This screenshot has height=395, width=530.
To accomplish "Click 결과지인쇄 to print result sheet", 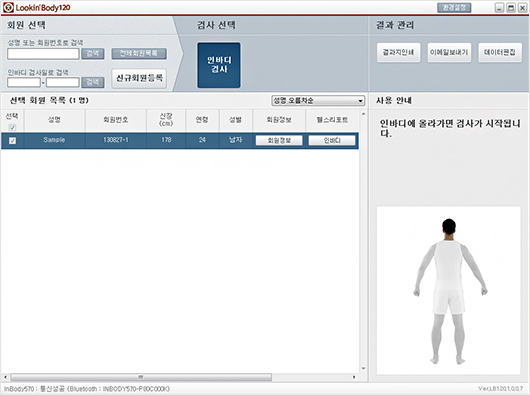I will point(399,52).
